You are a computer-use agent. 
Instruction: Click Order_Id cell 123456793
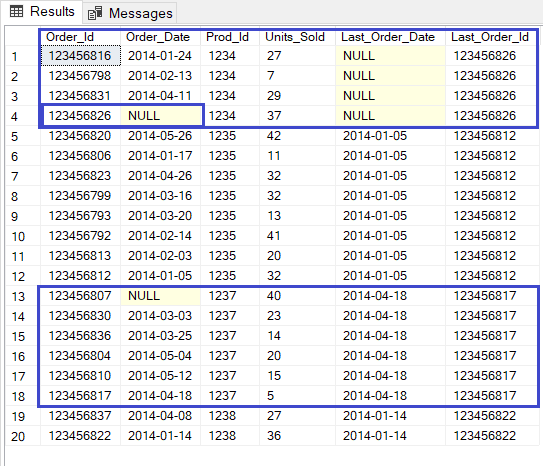80,216
